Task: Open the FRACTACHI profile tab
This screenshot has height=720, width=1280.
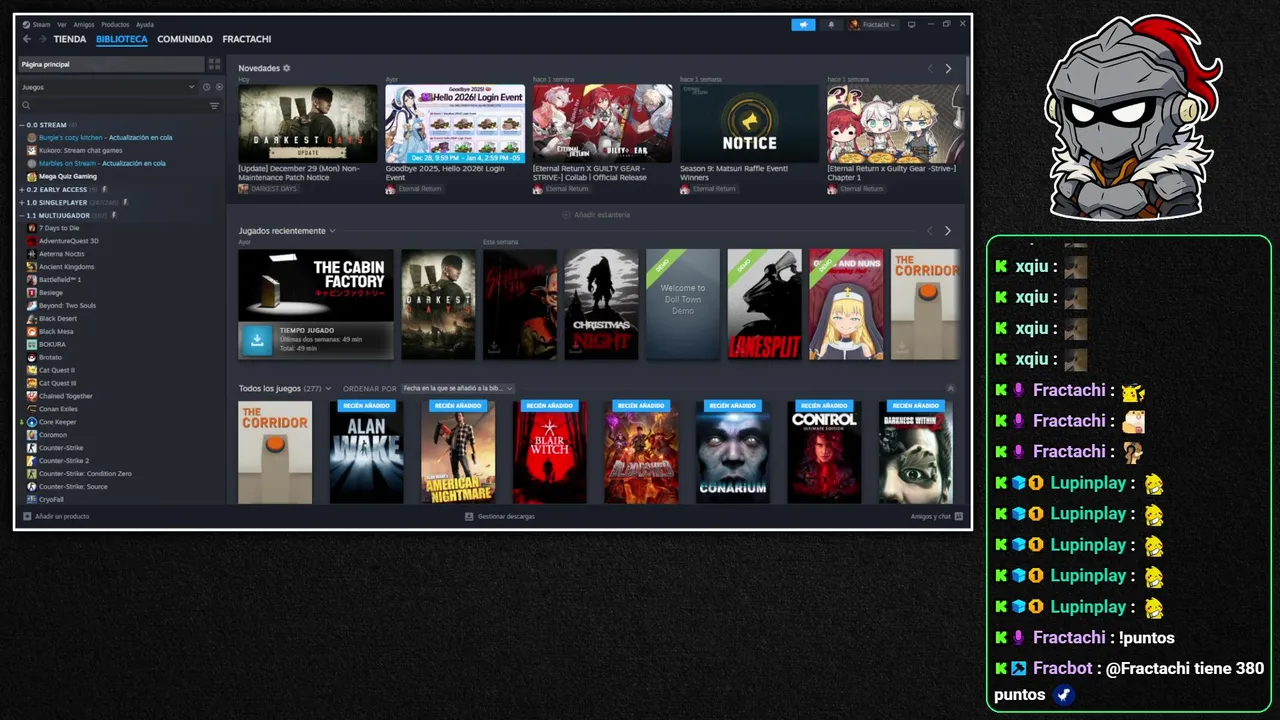Action: coord(247,39)
